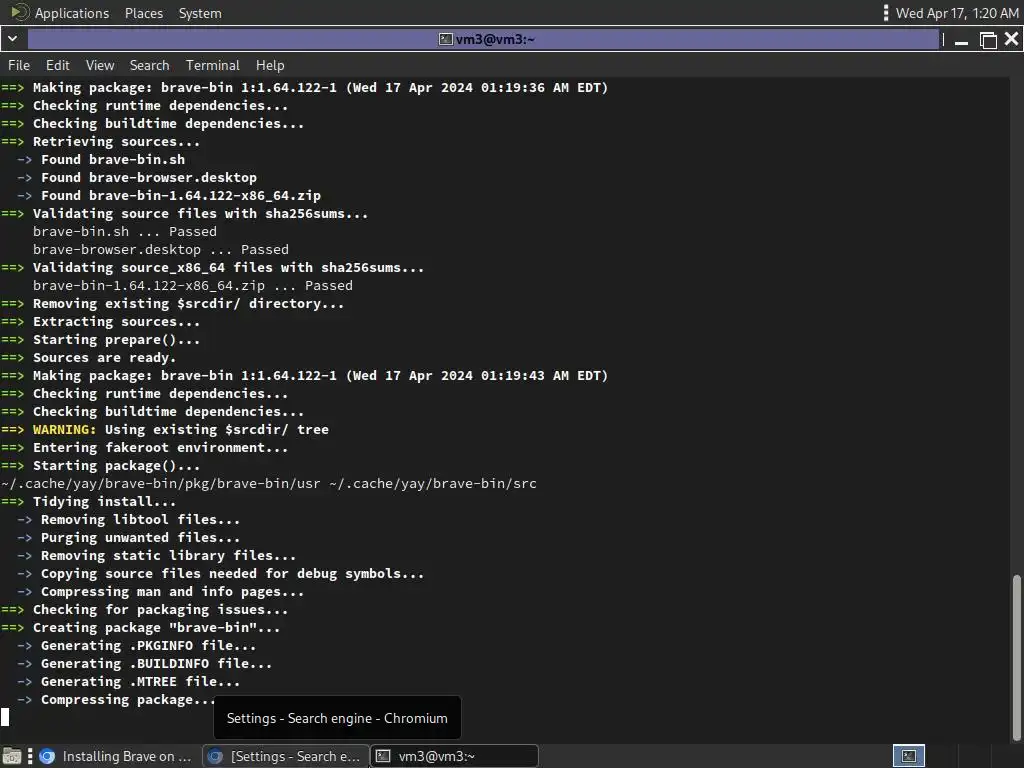Click Chromium icon of Installing Brave task

click(x=47, y=756)
